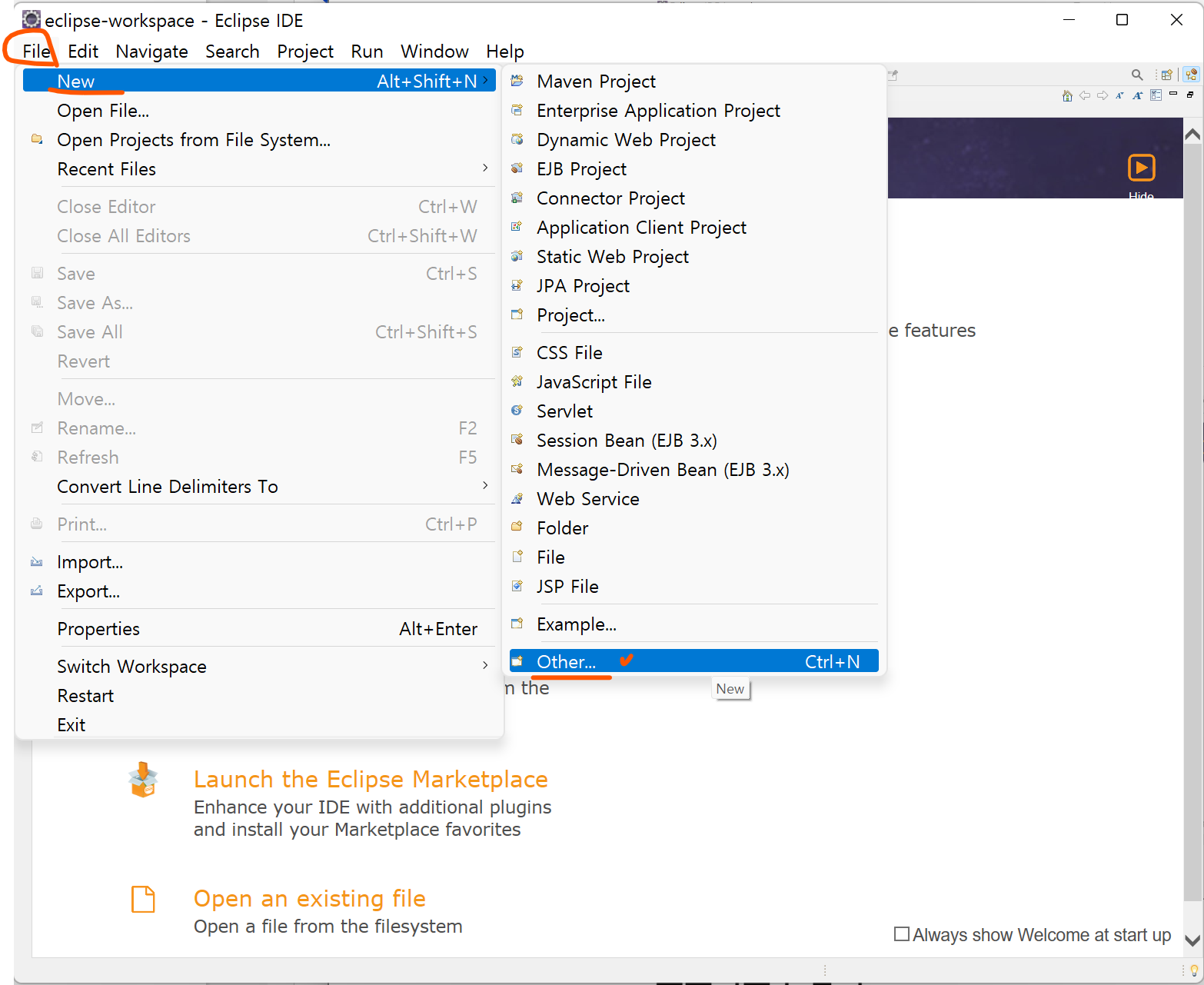Select Exit in File menu
Viewport: 1204px width, 985px height.
point(259,725)
